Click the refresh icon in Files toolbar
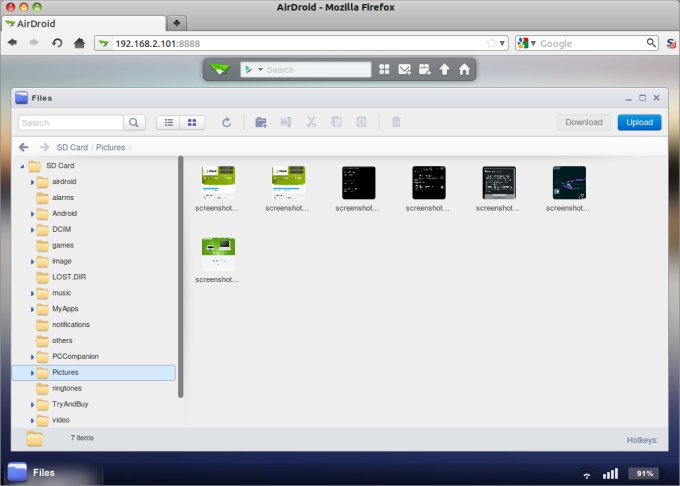 pyautogui.click(x=227, y=122)
